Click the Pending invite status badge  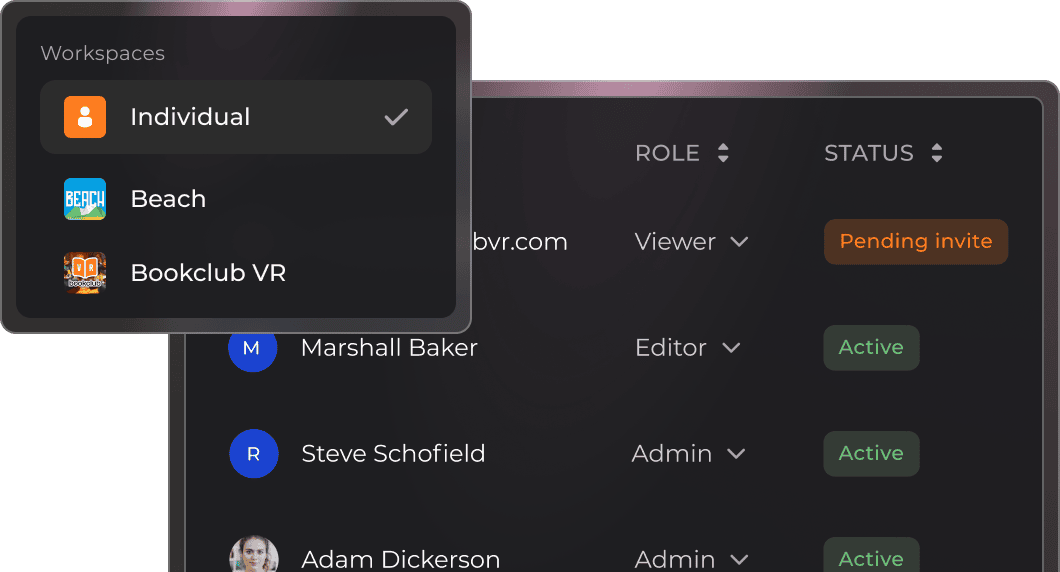tap(915, 242)
